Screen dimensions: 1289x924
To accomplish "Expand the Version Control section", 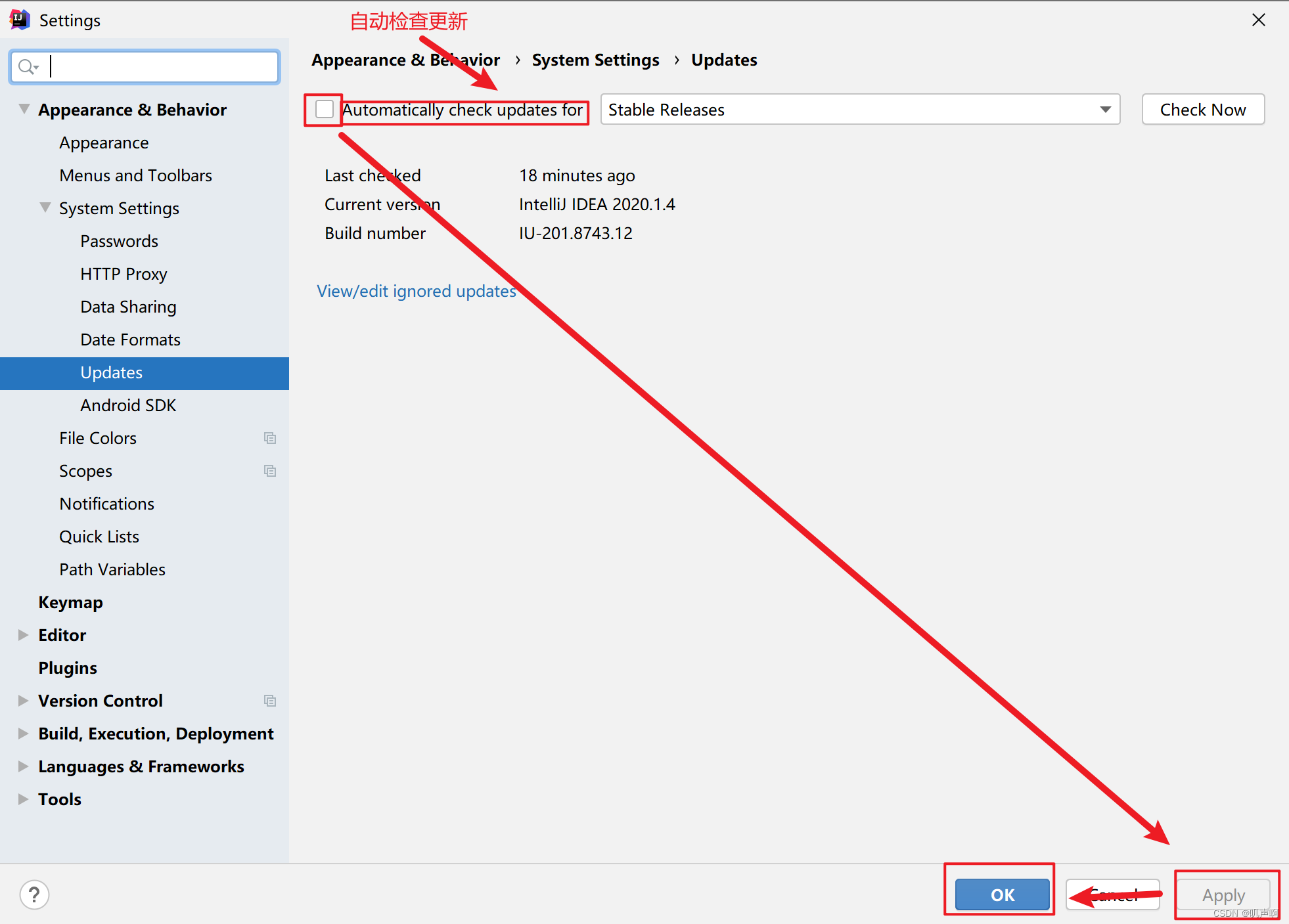I will tap(23, 701).
